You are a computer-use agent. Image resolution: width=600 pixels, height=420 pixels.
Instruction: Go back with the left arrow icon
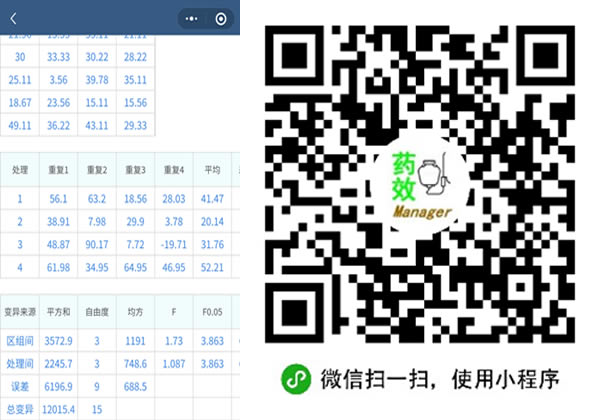point(13,18)
